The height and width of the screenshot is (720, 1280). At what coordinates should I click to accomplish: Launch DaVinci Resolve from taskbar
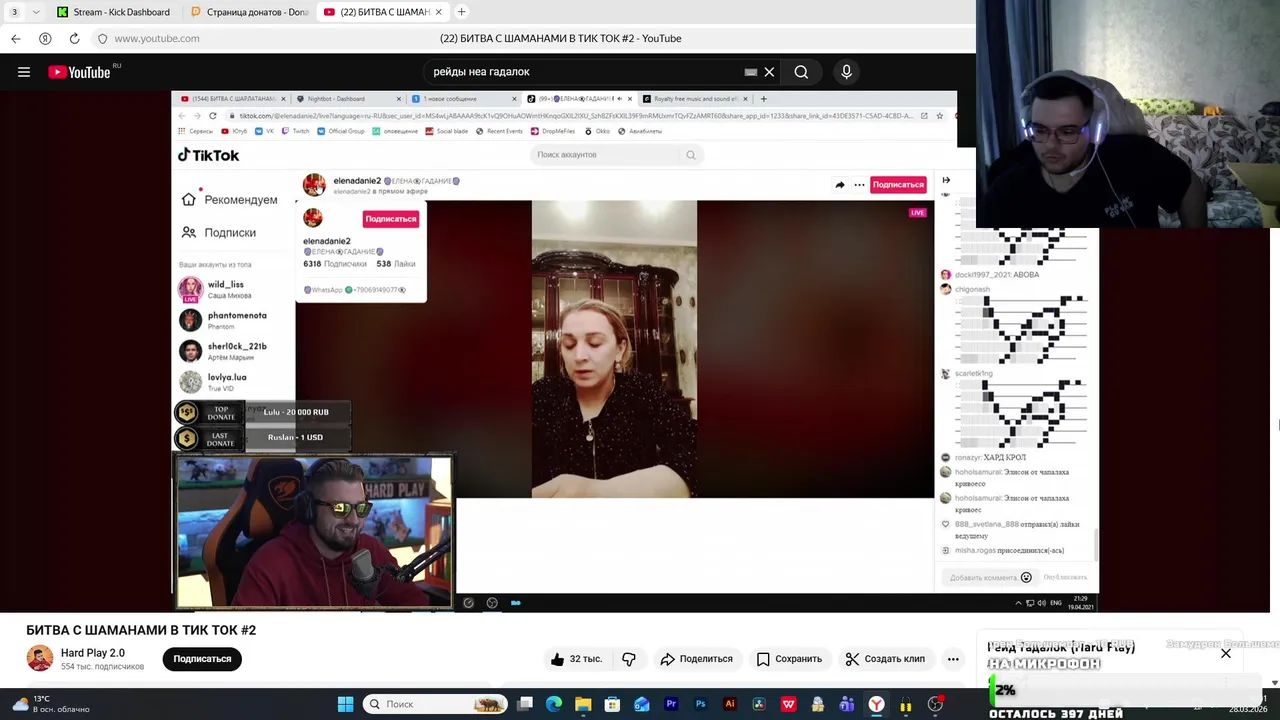(x=759, y=704)
